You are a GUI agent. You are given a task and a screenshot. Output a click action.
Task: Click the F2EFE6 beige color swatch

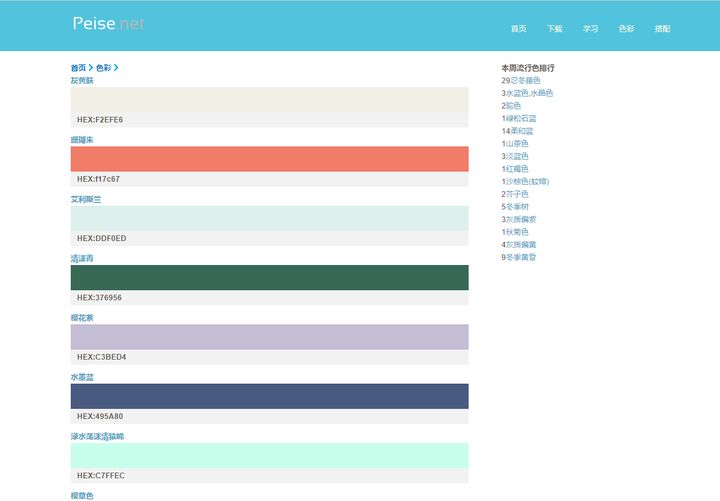pos(270,100)
